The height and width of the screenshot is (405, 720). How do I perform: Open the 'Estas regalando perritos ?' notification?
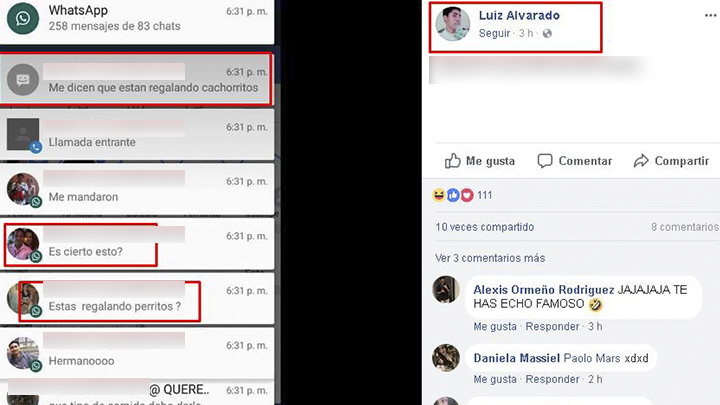point(137,299)
